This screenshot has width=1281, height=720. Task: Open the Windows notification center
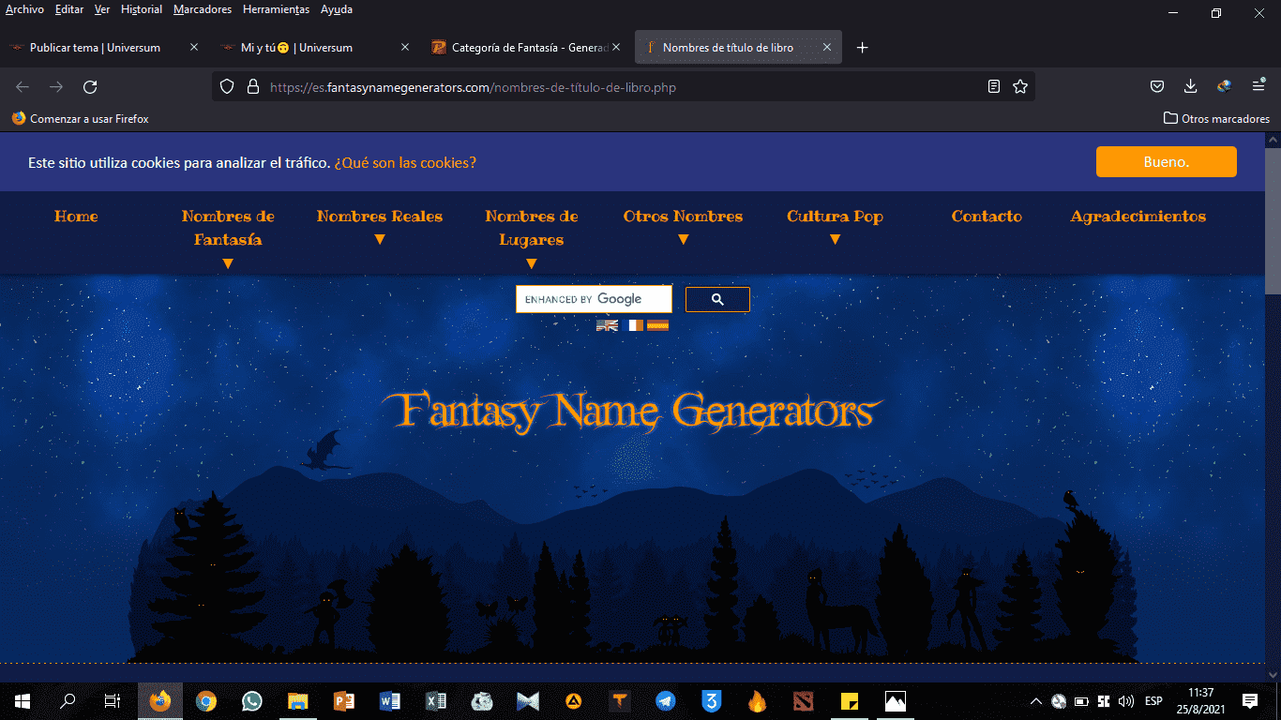tap(1249, 701)
